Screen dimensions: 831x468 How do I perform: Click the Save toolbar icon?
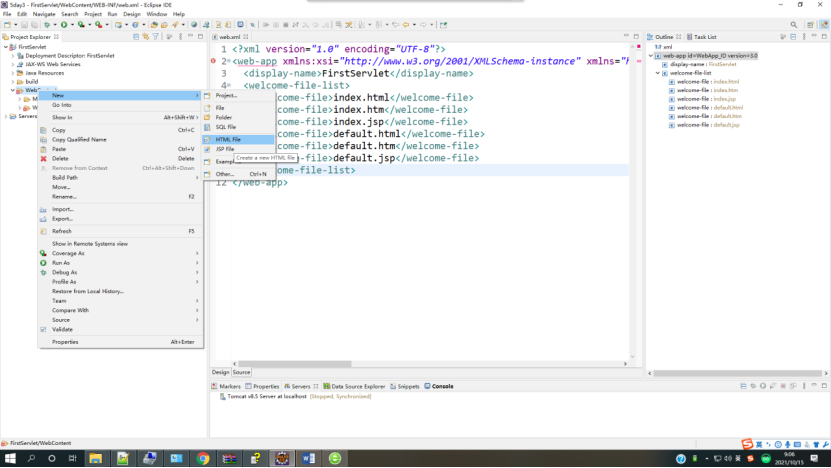(x=24, y=25)
